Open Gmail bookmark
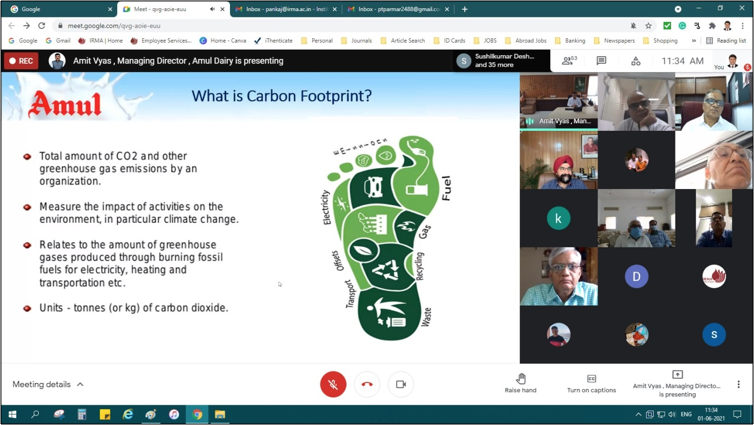The height and width of the screenshot is (425, 754). click(58, 40)
